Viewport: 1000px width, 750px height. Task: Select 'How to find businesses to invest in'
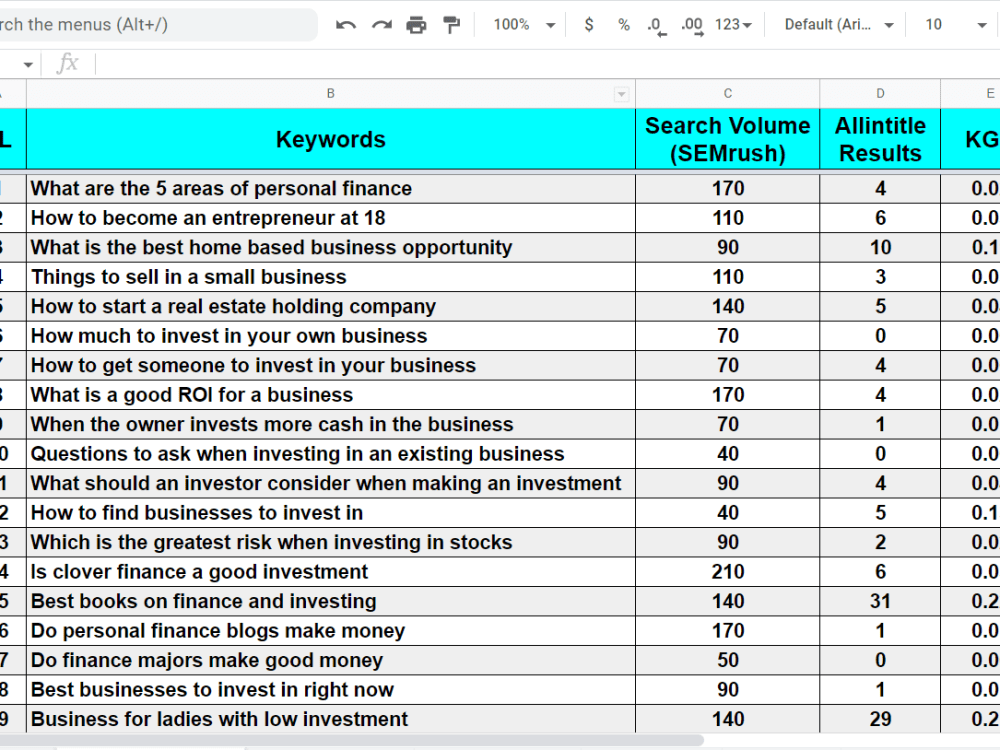pos(330,513)
